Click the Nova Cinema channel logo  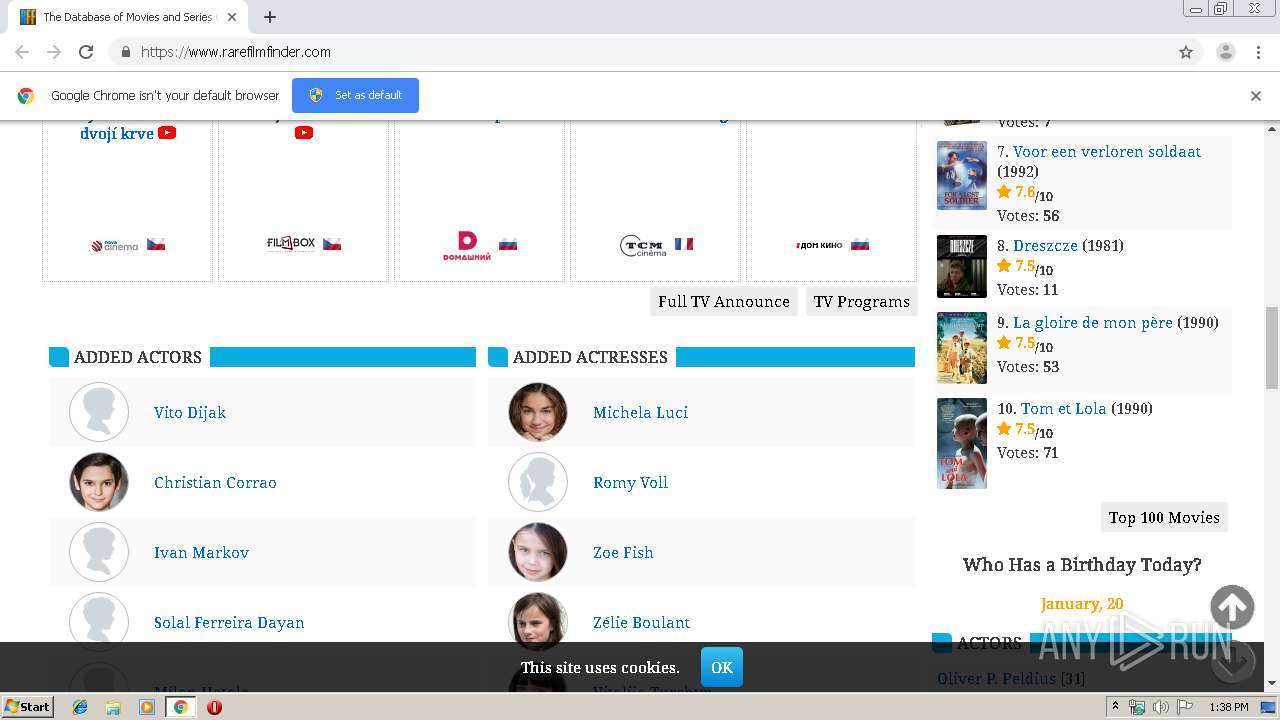coord(115,245)
